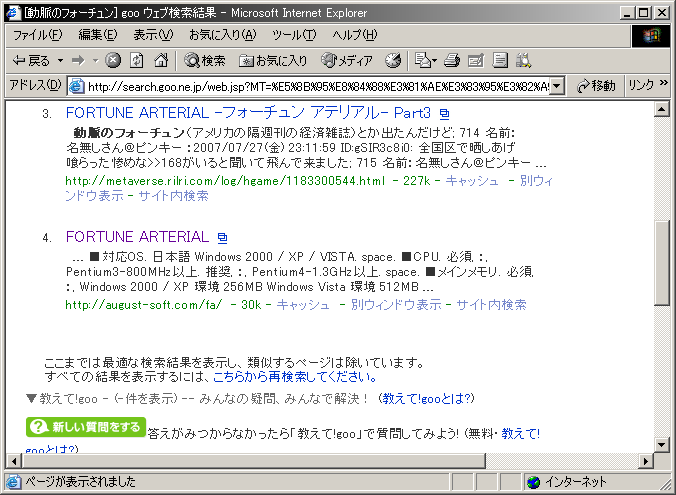Click metaverse.rilri.com URL text in result 3
Image resolution: width=676 pixels, height=495 pixels.
(x=225, y=181)
